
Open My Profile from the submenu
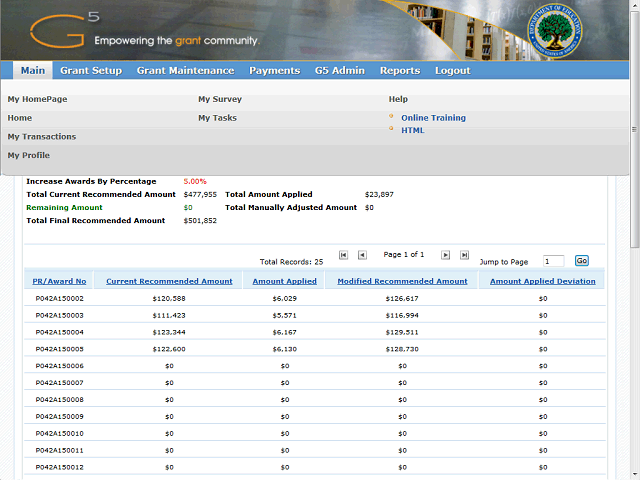point(29,156)
